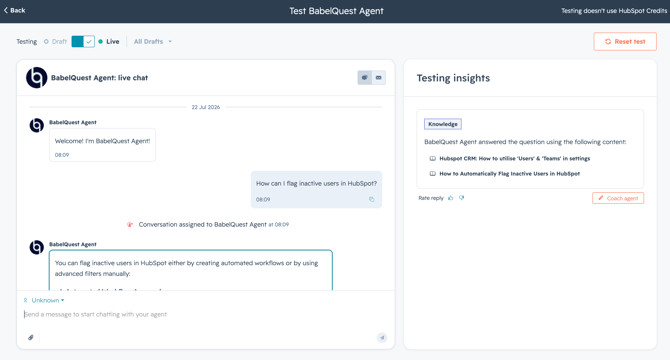Image resolution: width=670 pixels, height=360 pixels.
Task: Click the conversation assigned status icon
Action: [x=130, y=225]
